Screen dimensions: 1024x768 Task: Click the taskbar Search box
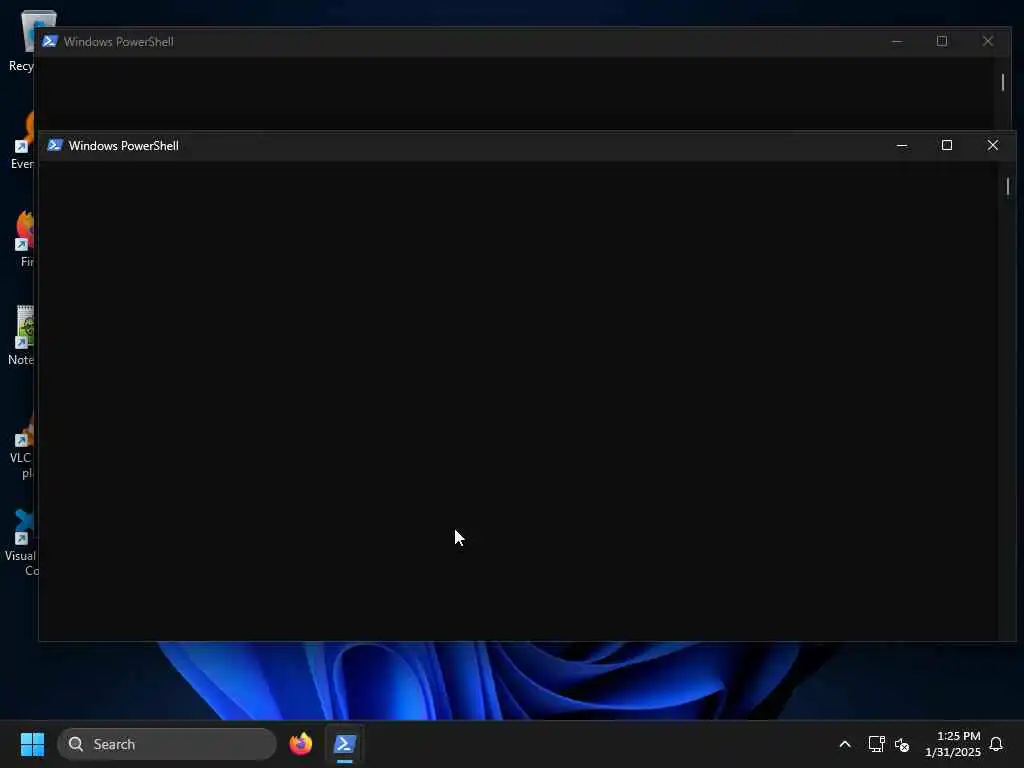point(167,744)
